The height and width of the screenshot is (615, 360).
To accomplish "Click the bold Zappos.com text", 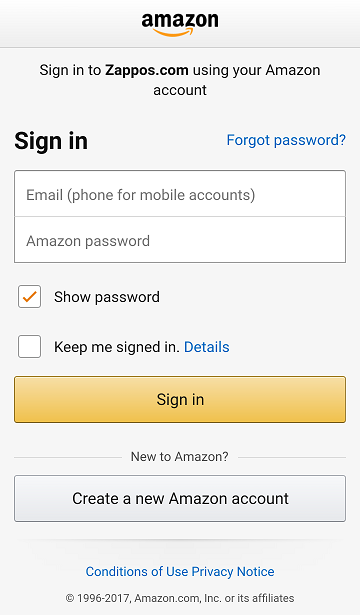I will (147, 70).
